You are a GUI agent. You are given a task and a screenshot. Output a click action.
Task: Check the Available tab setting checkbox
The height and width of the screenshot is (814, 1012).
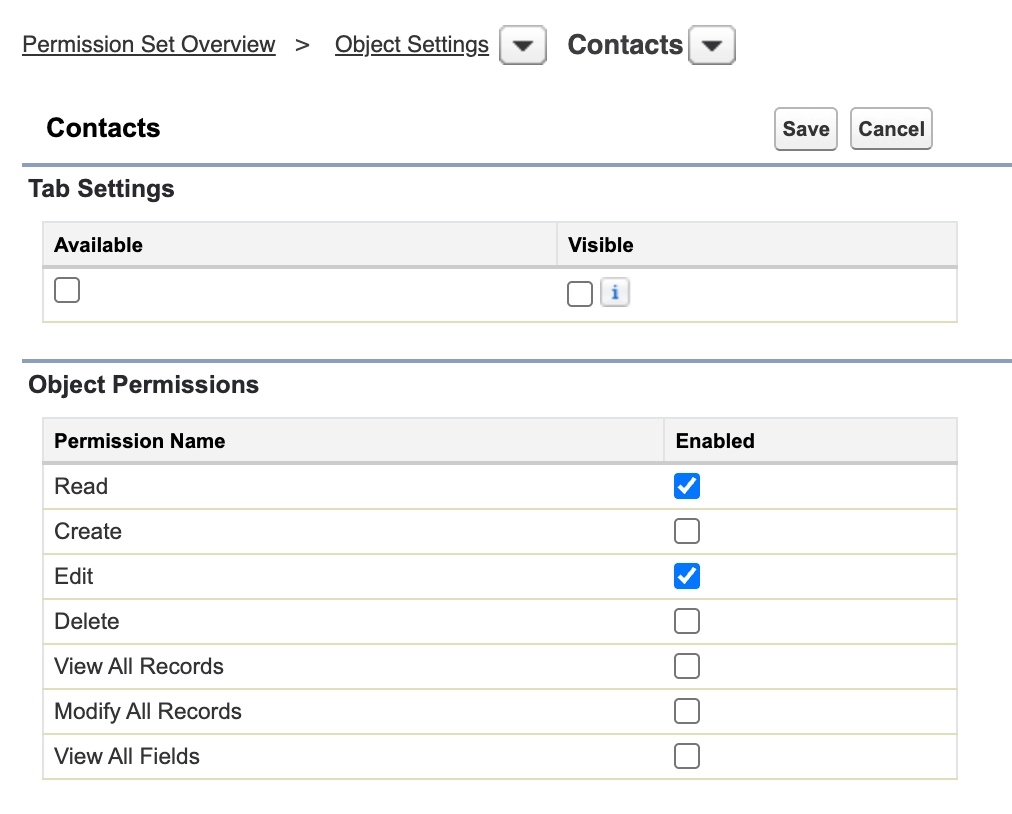click(67, 290)
